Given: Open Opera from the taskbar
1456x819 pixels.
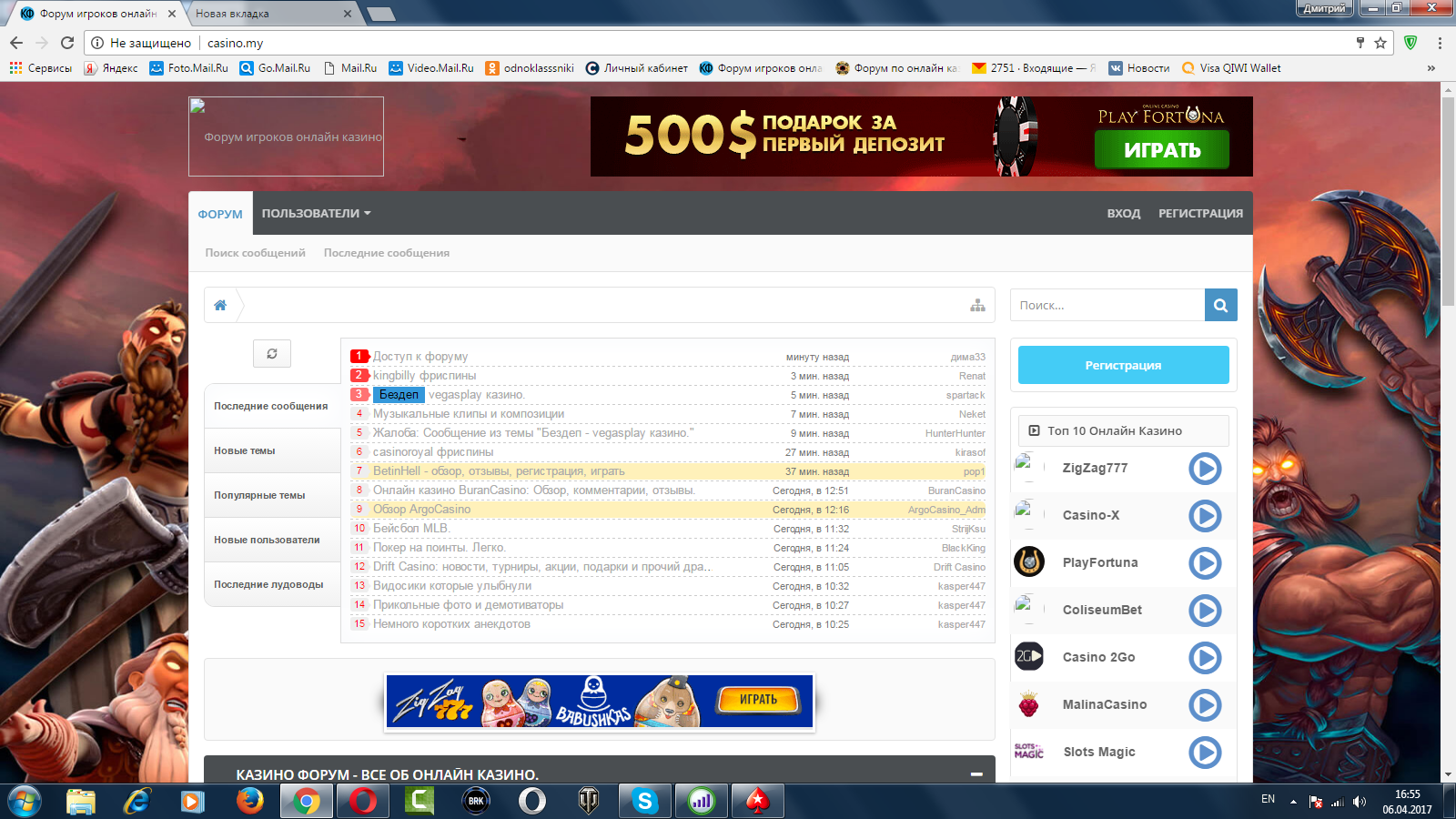Looking at the screenshot, I should [363, 801].
